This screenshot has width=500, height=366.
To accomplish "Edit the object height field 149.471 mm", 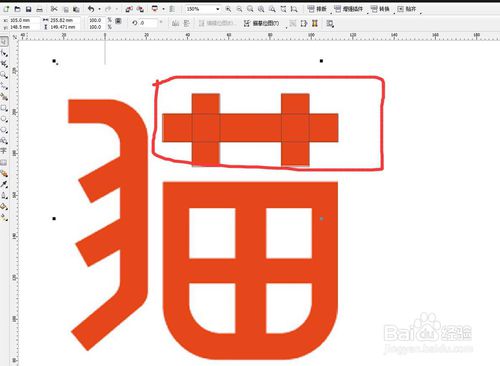I will pyautogui.click(x=64, y=27).
